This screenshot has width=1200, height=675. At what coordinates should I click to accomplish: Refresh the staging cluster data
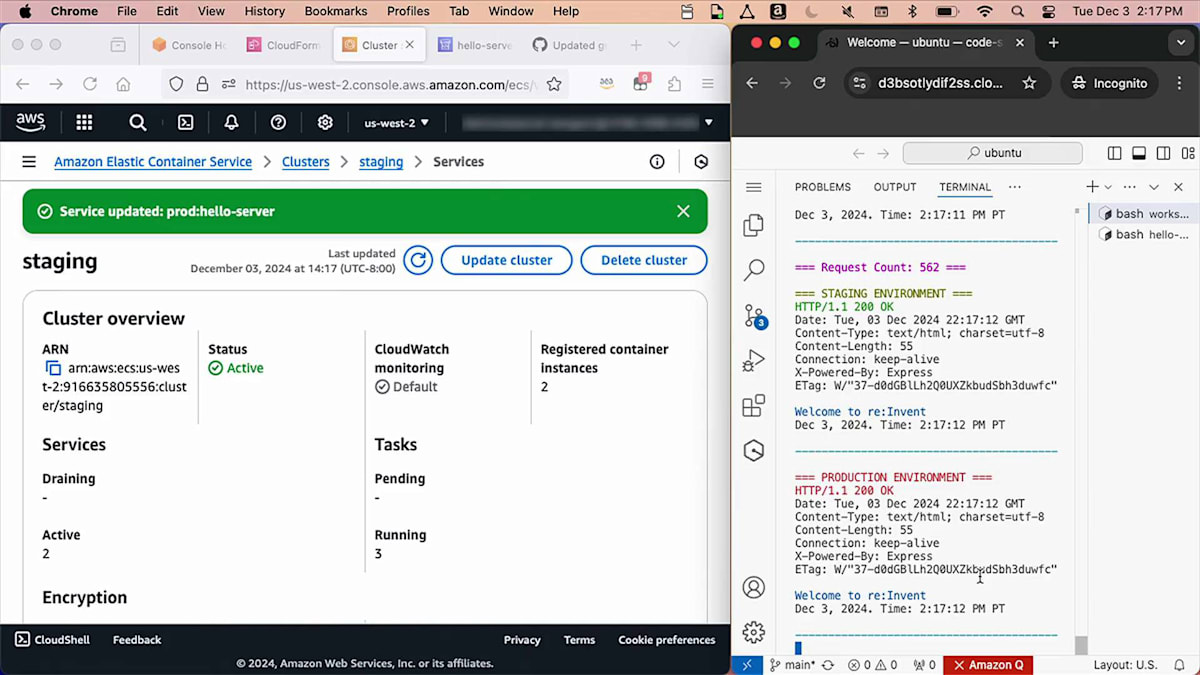coord(418,260)
